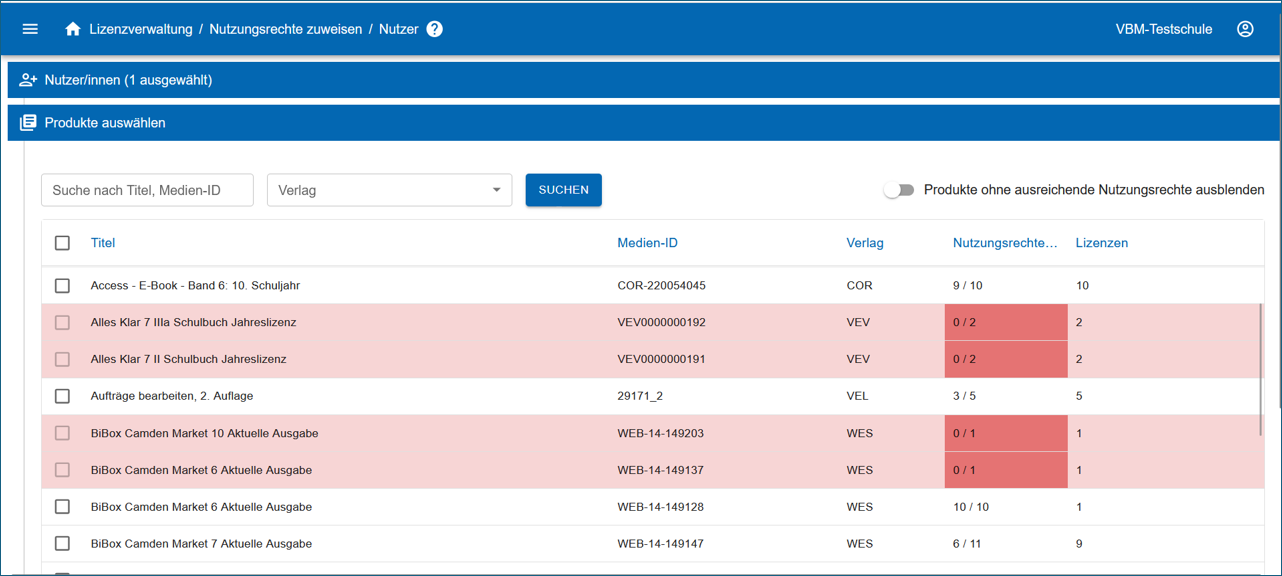
Task: Click the library icon beside Produkte auswählen
Action: coord(28,123)
